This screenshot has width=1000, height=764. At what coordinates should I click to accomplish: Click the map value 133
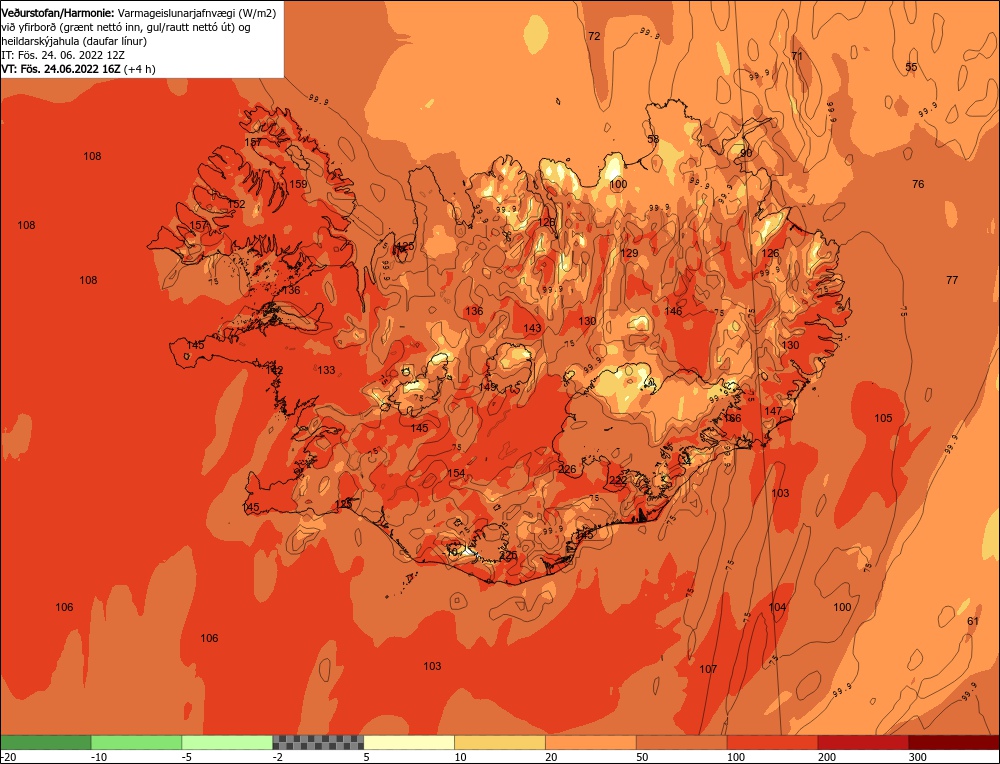click(x=326, y=370)
